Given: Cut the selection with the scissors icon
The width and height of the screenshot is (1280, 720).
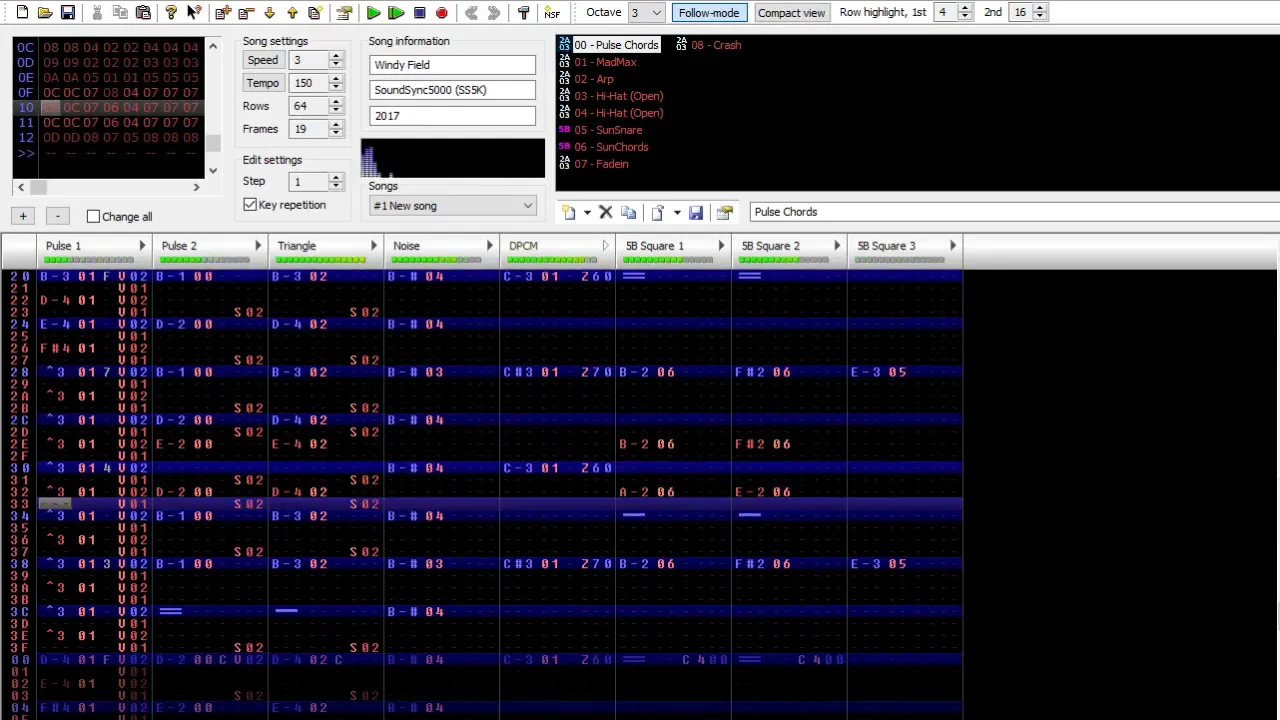Looking at the screenshot, I should pyautogui.click(x=97, y=13).
